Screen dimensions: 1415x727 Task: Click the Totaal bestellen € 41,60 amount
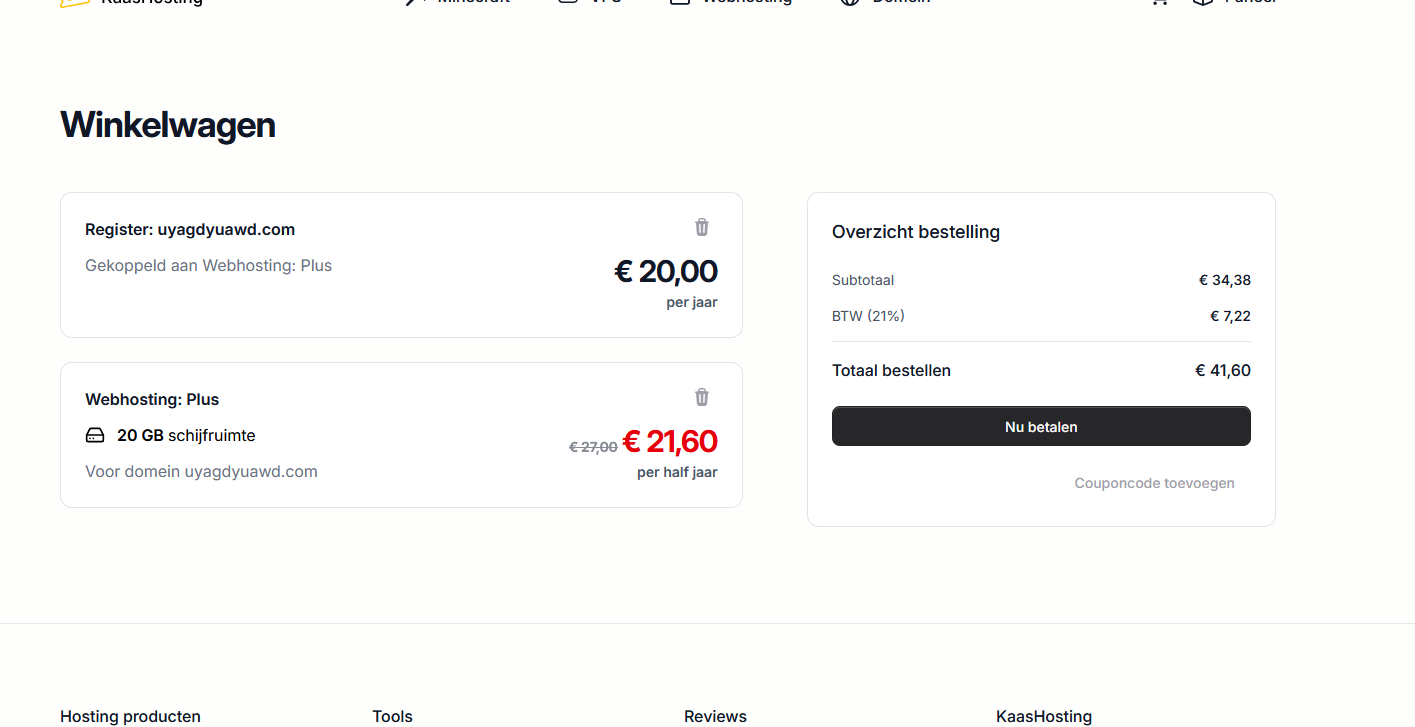[1223, 371]
